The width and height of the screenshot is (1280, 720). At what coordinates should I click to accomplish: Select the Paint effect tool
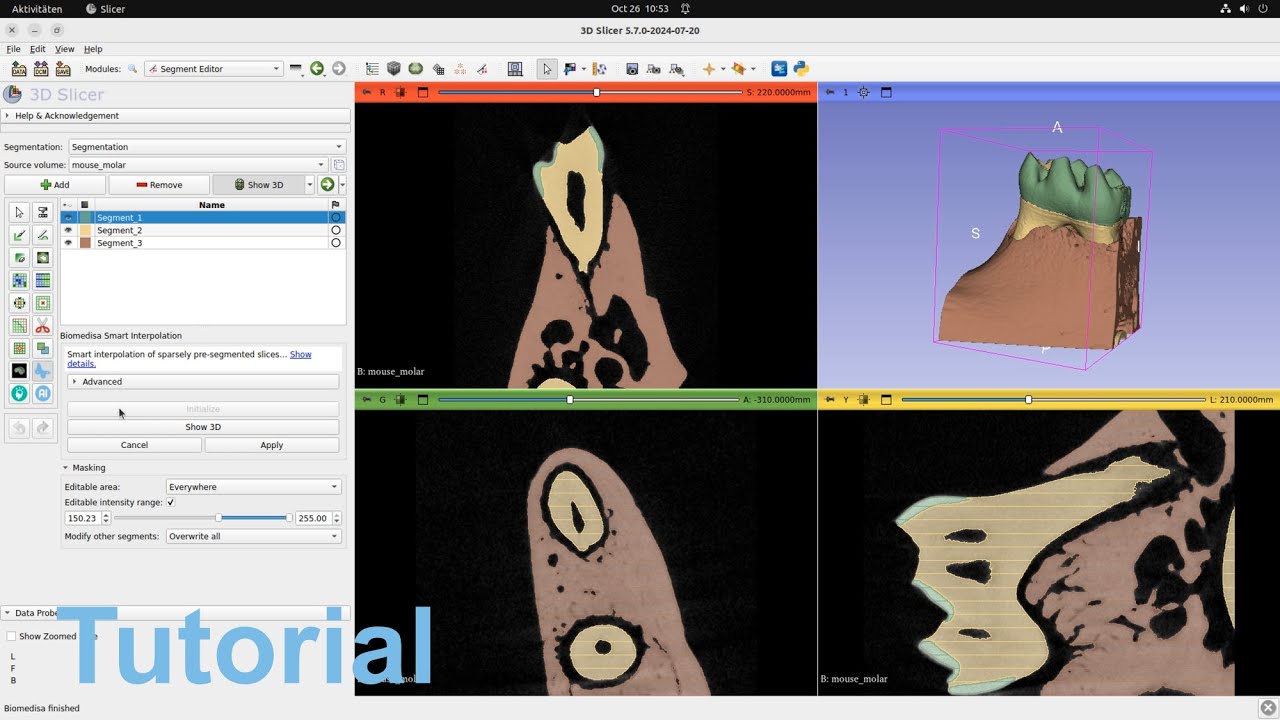(19, 235)
